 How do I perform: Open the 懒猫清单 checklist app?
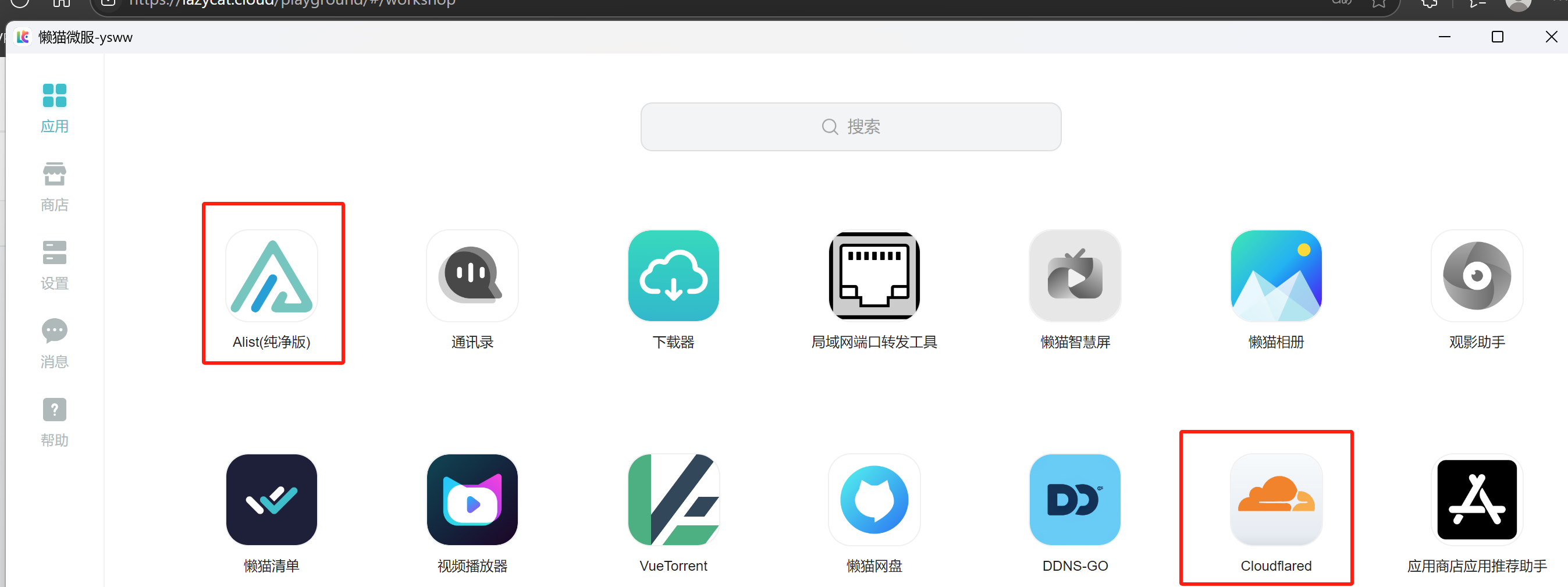[x=272, y=499]
